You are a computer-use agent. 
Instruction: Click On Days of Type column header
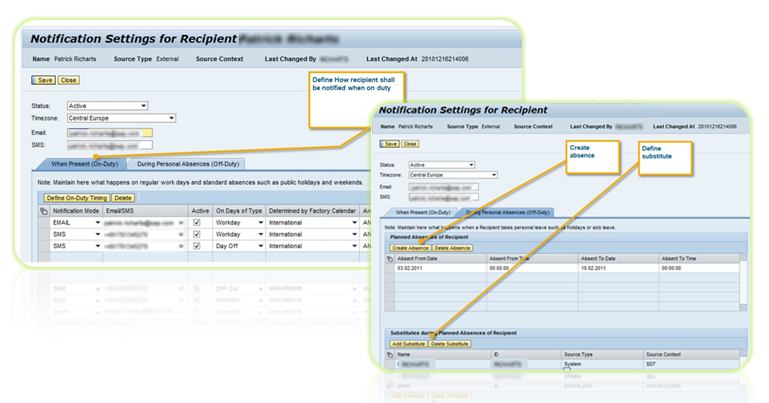239,211
